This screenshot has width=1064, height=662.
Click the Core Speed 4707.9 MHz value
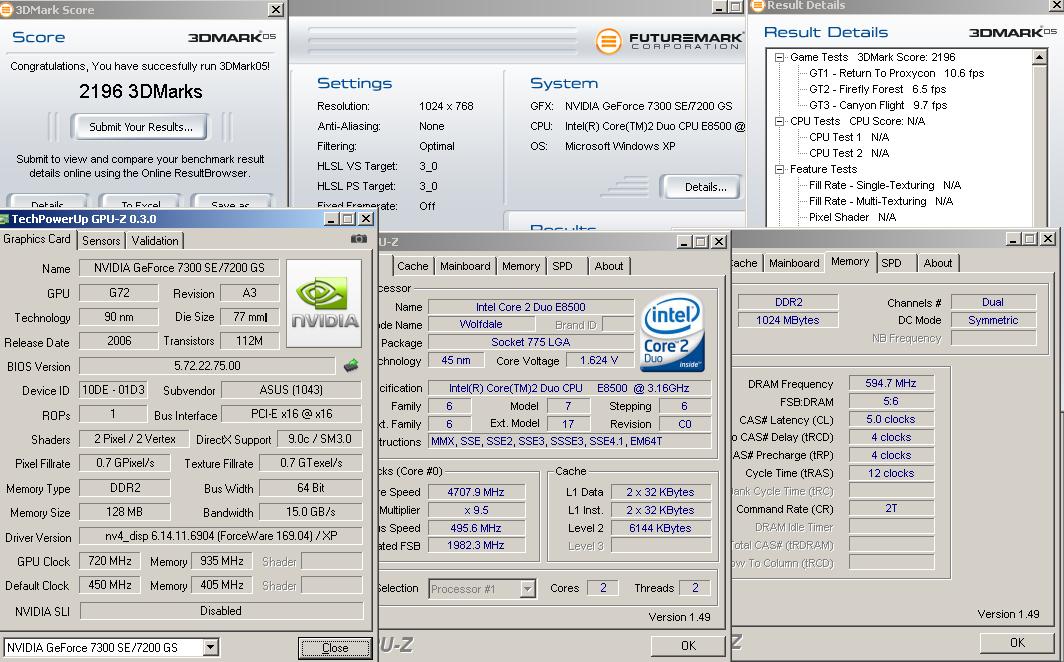pos(476,492)
